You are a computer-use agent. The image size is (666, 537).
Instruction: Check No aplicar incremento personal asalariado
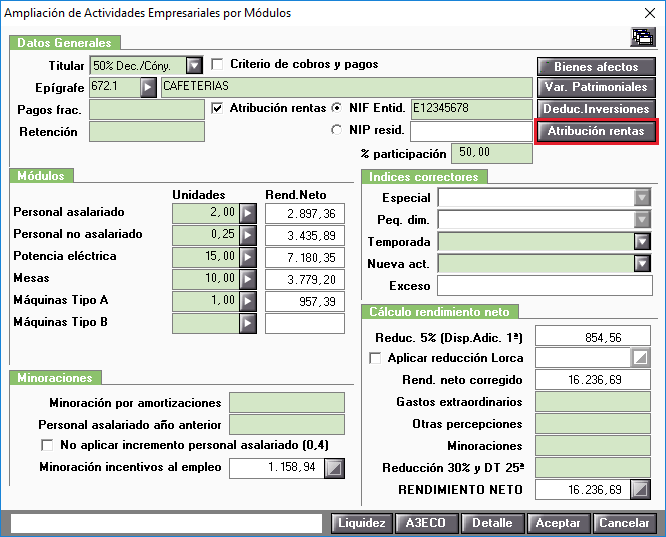tap(47, 445)
